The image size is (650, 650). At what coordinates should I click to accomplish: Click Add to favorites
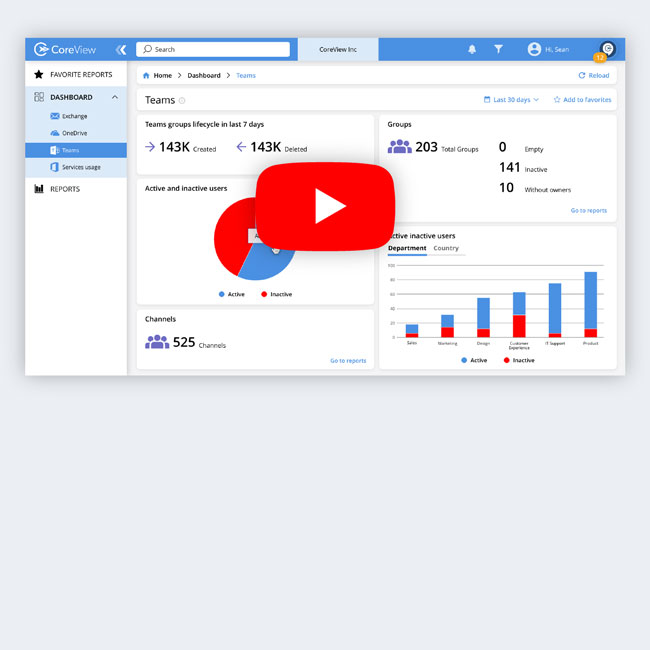582,99
